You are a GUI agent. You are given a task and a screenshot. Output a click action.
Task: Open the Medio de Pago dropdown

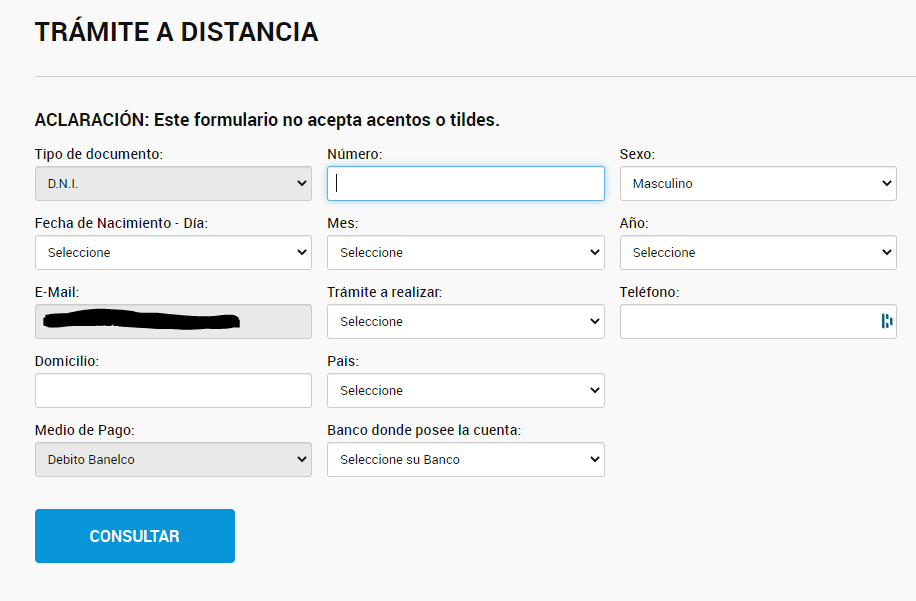[173, 459]
